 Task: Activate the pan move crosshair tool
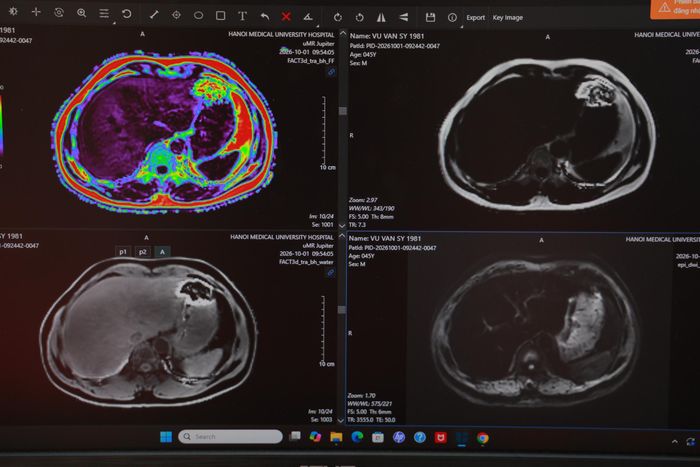(36, 12)
